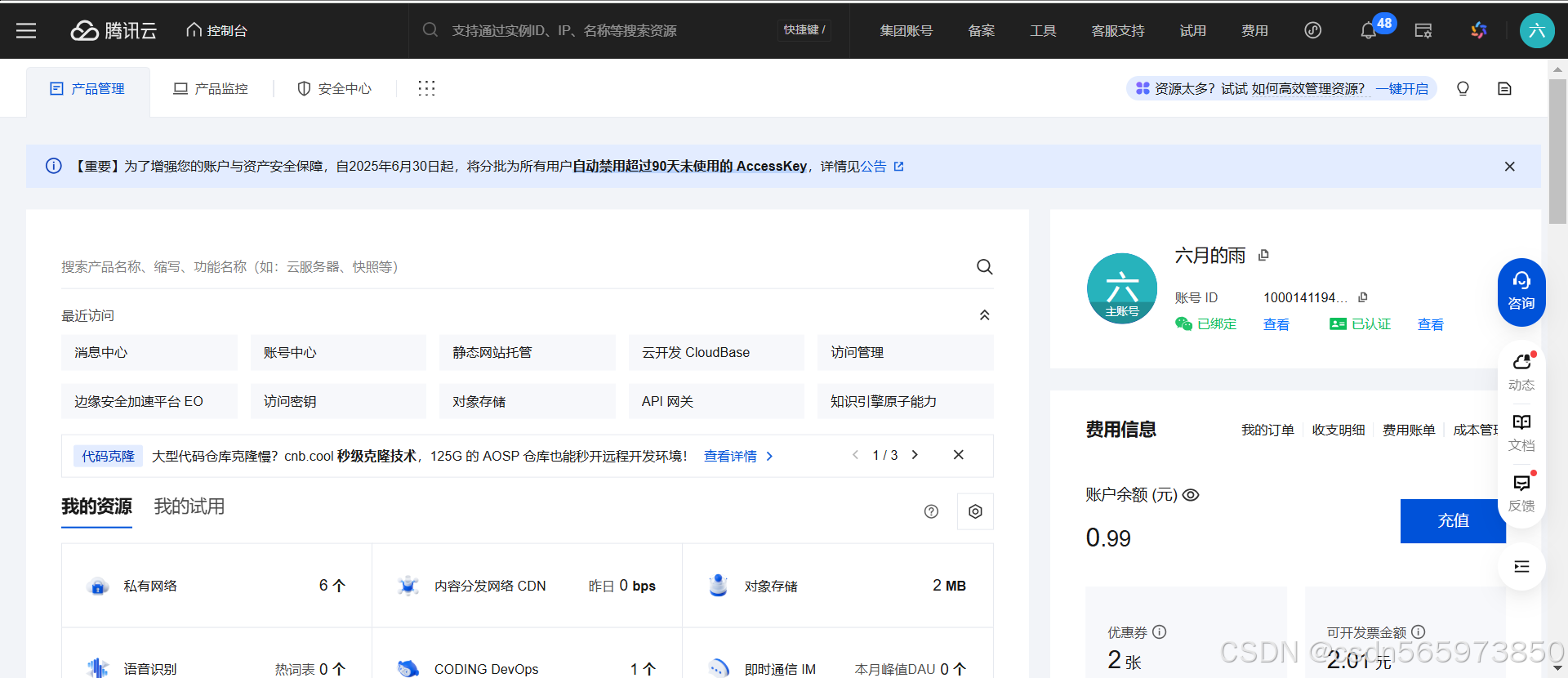
Task: Go to previous promo slide arrow
Action: [x=855, y=455]
